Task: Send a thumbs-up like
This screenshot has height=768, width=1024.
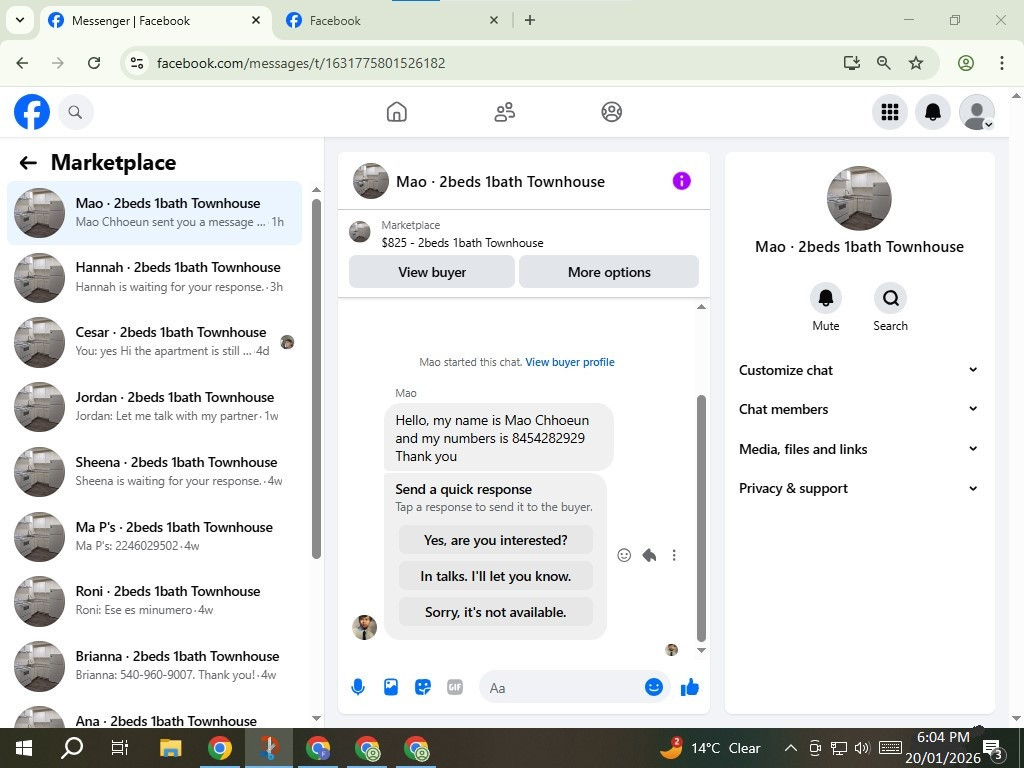Action: pyautogui.click(x=690, y=687)
